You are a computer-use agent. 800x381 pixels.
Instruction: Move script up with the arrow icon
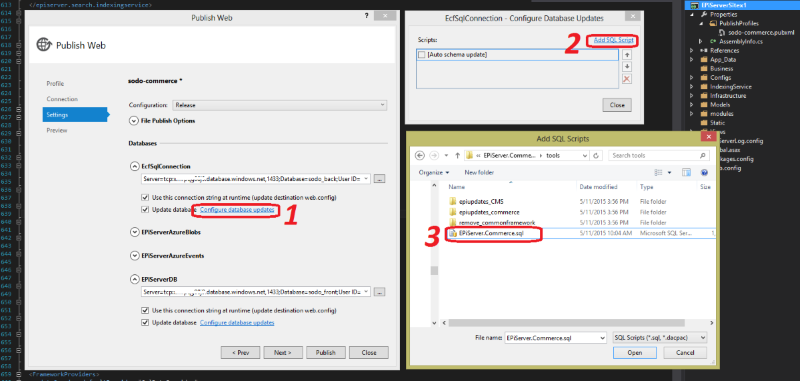627,55
